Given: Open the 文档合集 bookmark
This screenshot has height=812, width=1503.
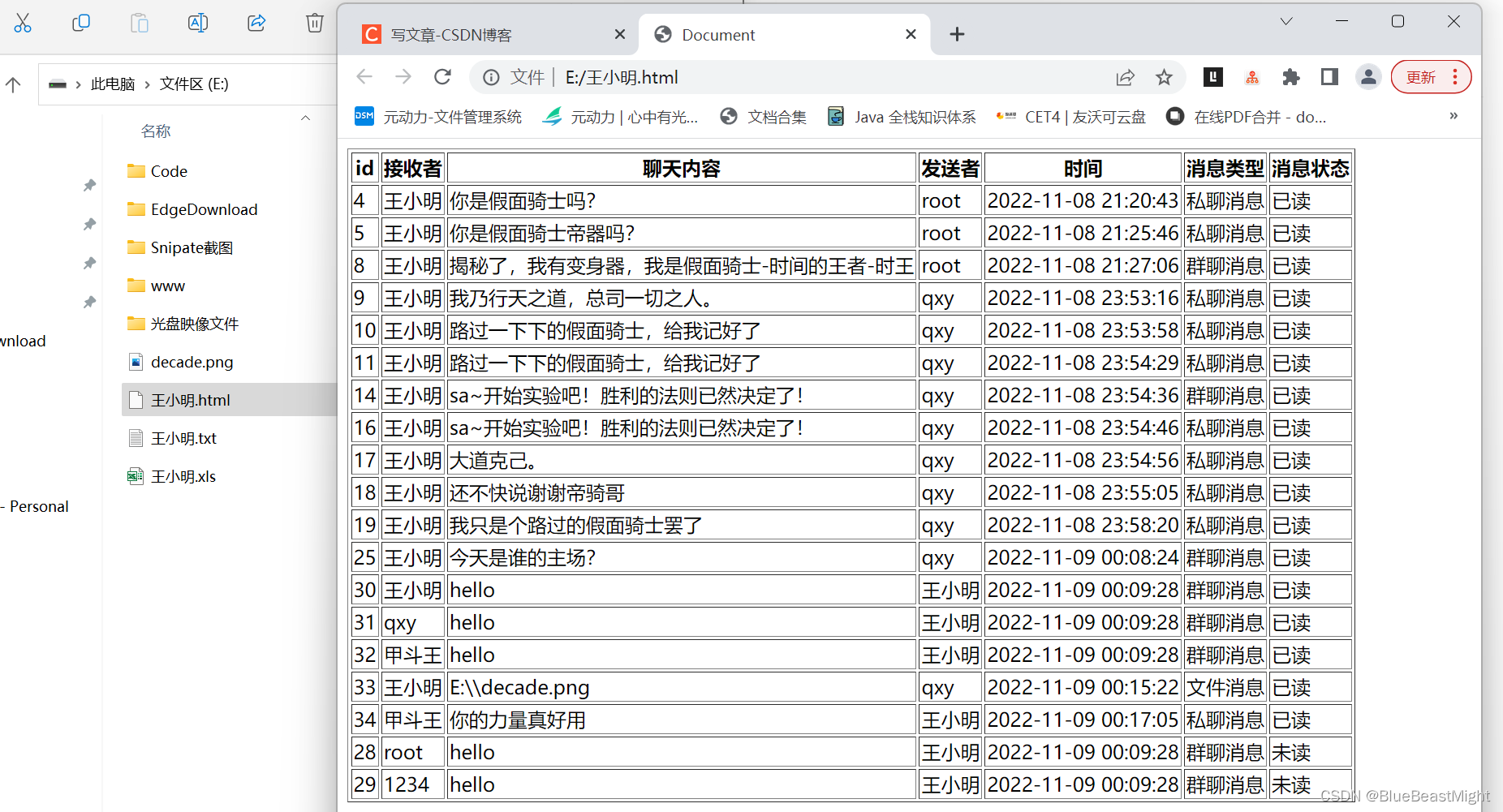Looking at the screenshot, I should tap(763, 117).
